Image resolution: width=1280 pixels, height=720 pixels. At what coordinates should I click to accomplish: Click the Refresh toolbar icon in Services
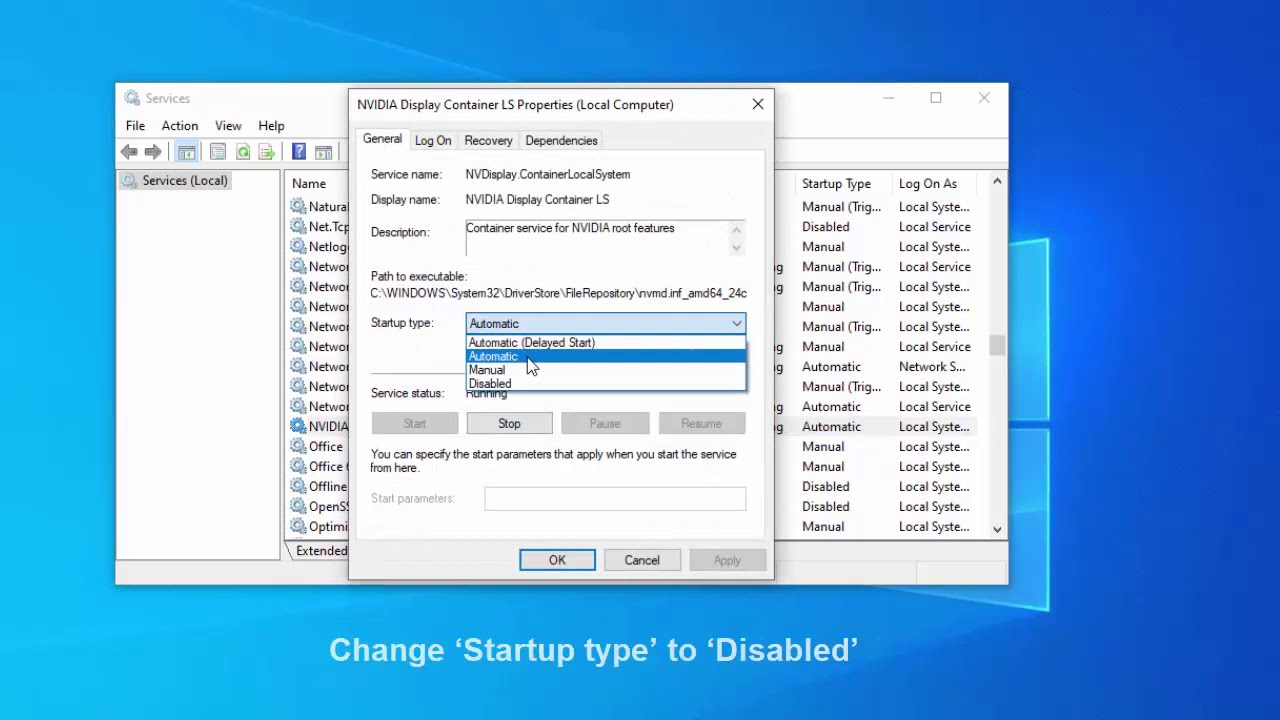click(243, 152)
